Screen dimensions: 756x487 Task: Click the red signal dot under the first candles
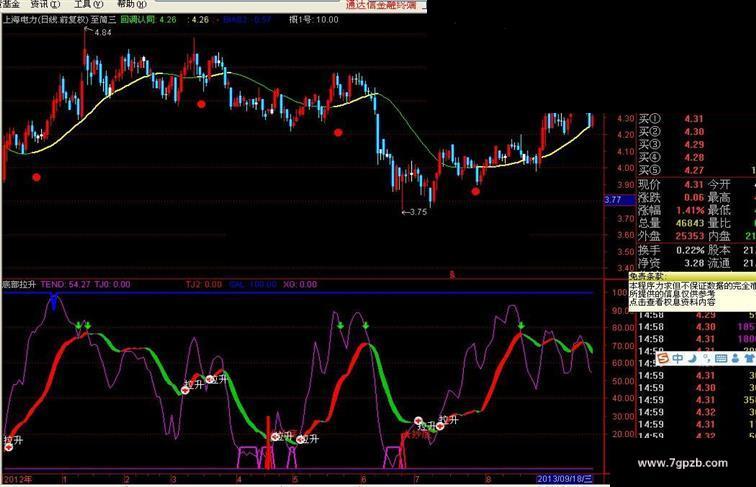click(x=36, y=177)
